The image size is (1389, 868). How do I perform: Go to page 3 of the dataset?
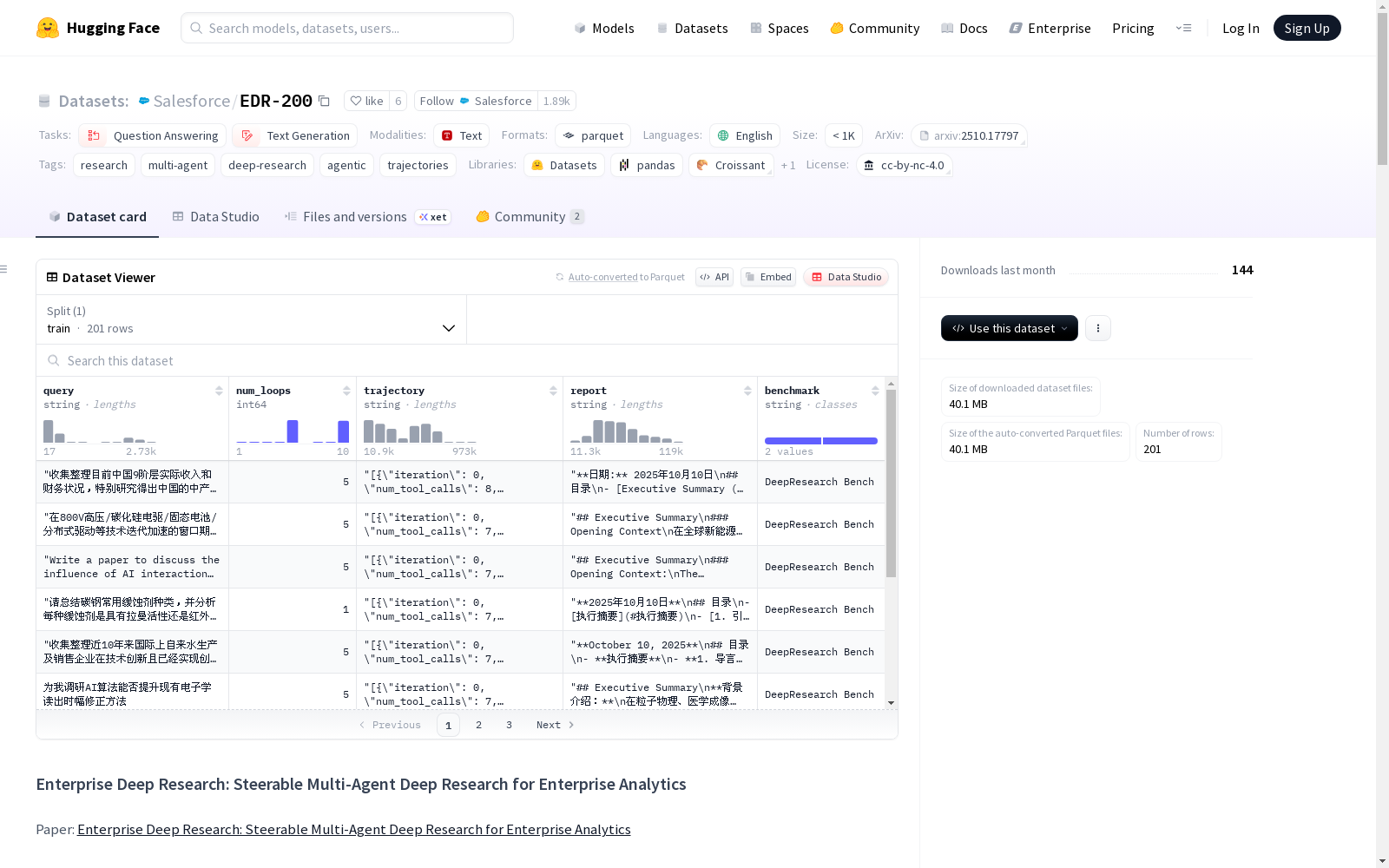509,725
